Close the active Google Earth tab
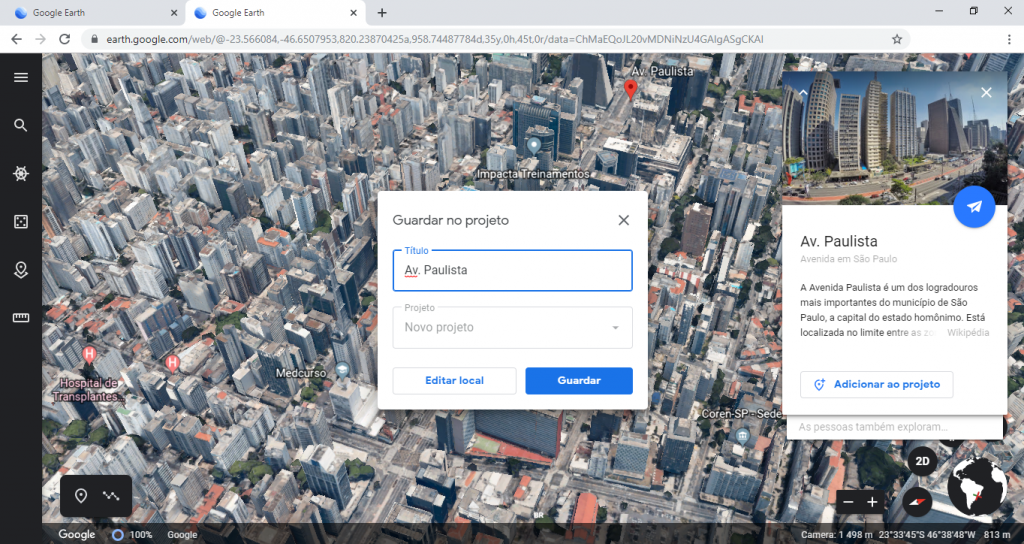This screenshot has width=1024, height=544. click(x=353, y=12)
